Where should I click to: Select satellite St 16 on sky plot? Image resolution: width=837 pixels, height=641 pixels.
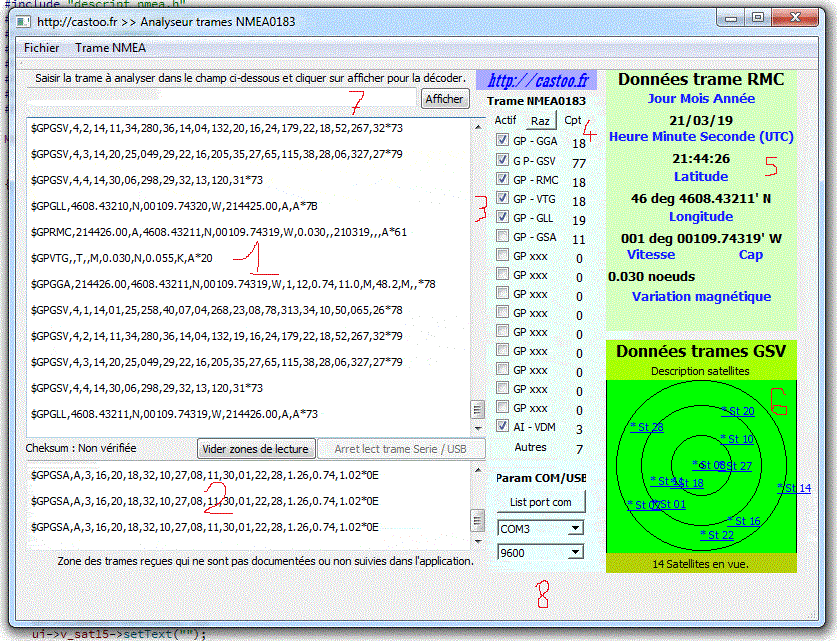tap(744, 521)
